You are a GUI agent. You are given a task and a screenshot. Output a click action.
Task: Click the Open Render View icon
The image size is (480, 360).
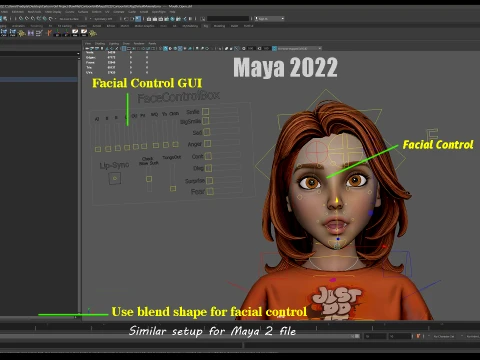149,19
